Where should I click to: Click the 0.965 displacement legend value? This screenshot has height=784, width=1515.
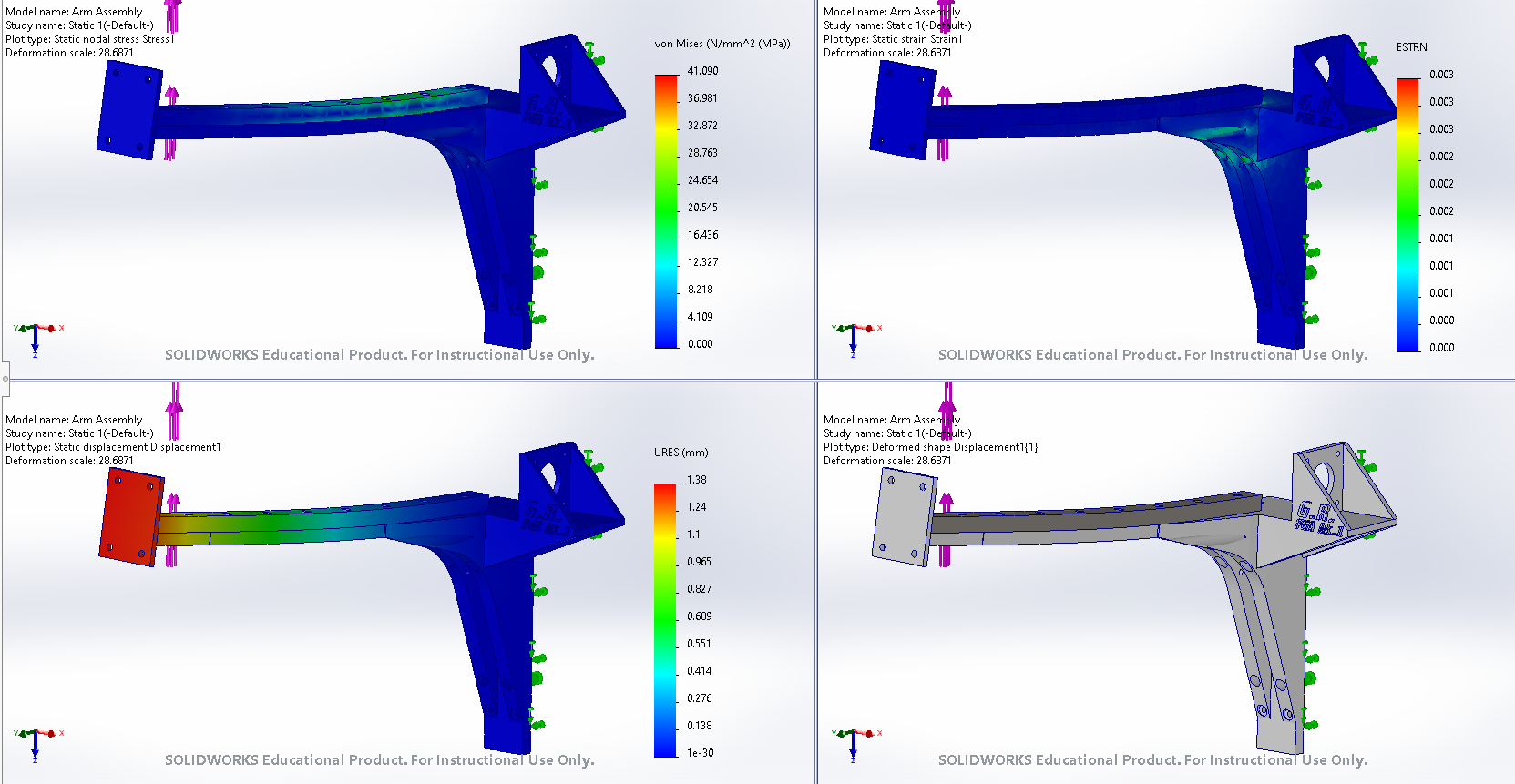coord(699,562)
